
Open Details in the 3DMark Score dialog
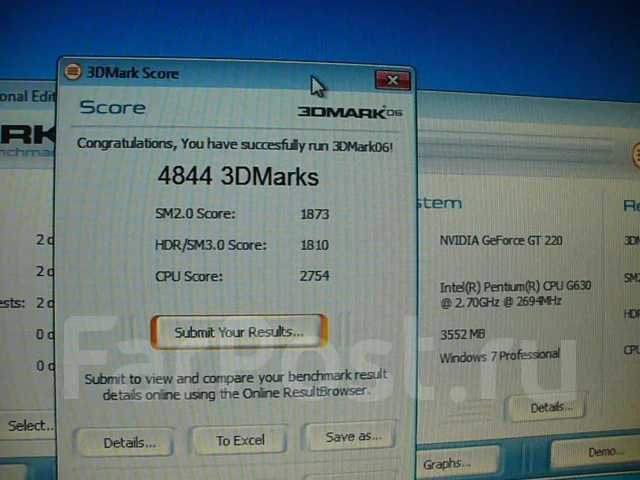coord(124,442)
